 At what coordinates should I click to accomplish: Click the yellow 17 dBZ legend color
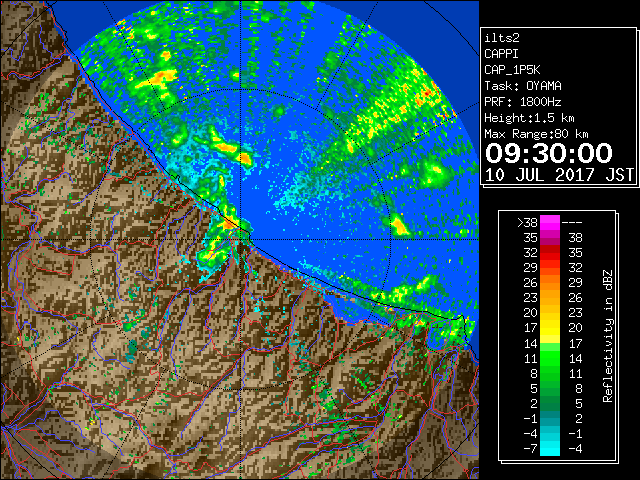point(550,328)
